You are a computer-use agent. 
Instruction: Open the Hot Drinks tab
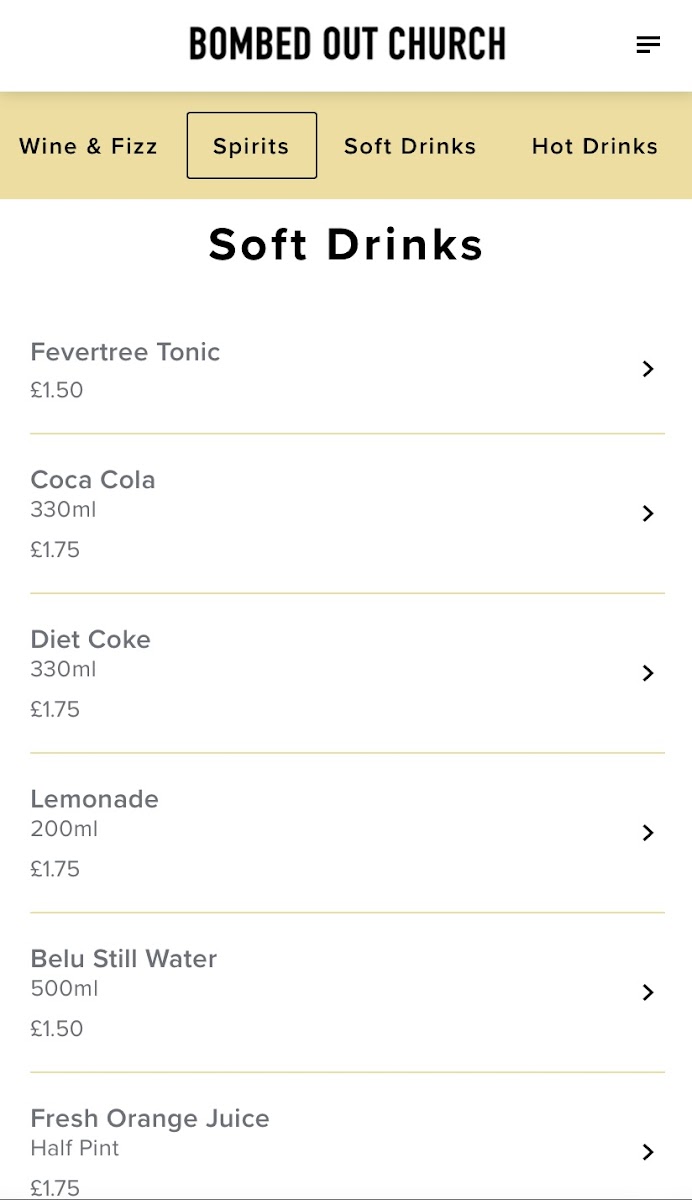click(x=594, y=146)
